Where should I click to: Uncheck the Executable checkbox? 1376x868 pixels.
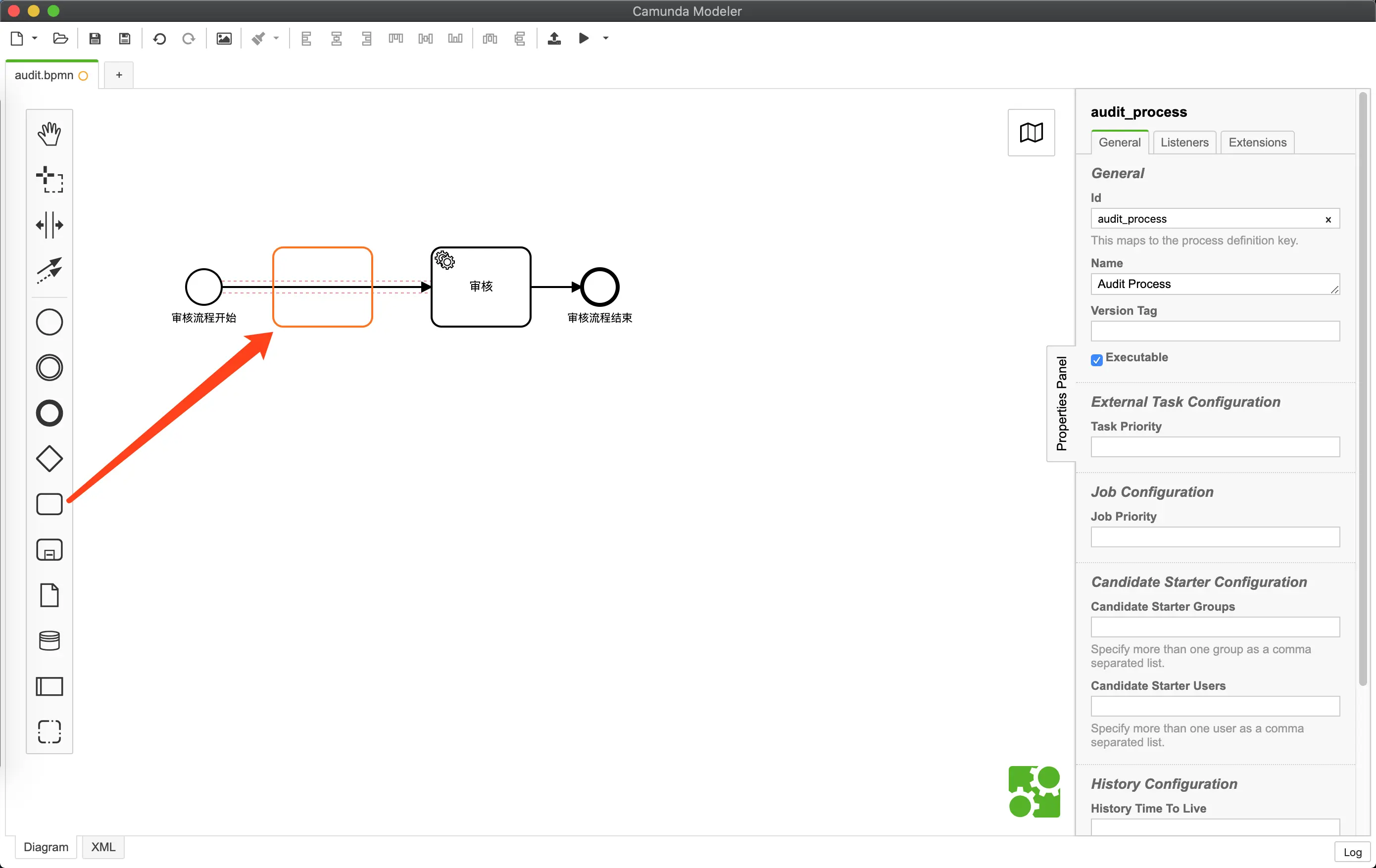click(1096, 359)
